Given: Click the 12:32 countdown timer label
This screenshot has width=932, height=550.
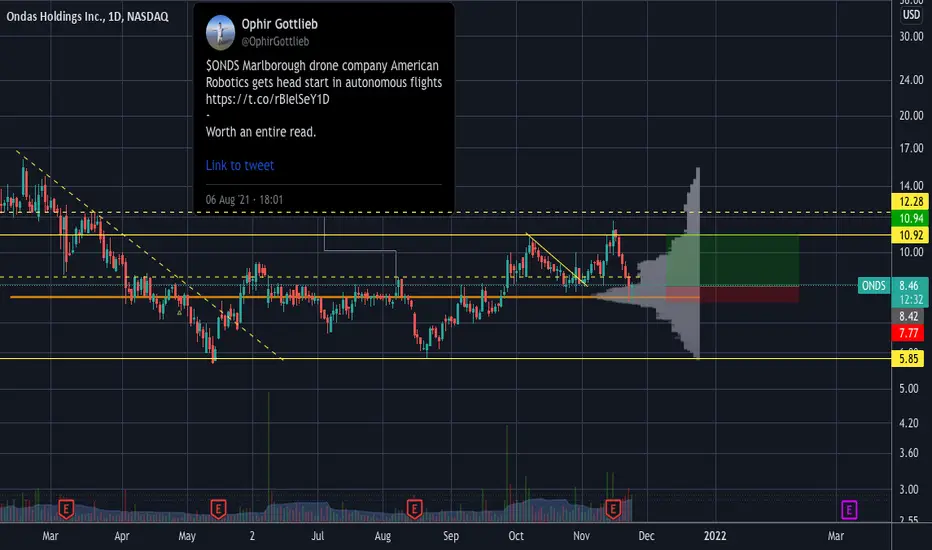Looking at the screenshot, I should tap(911, 300).
